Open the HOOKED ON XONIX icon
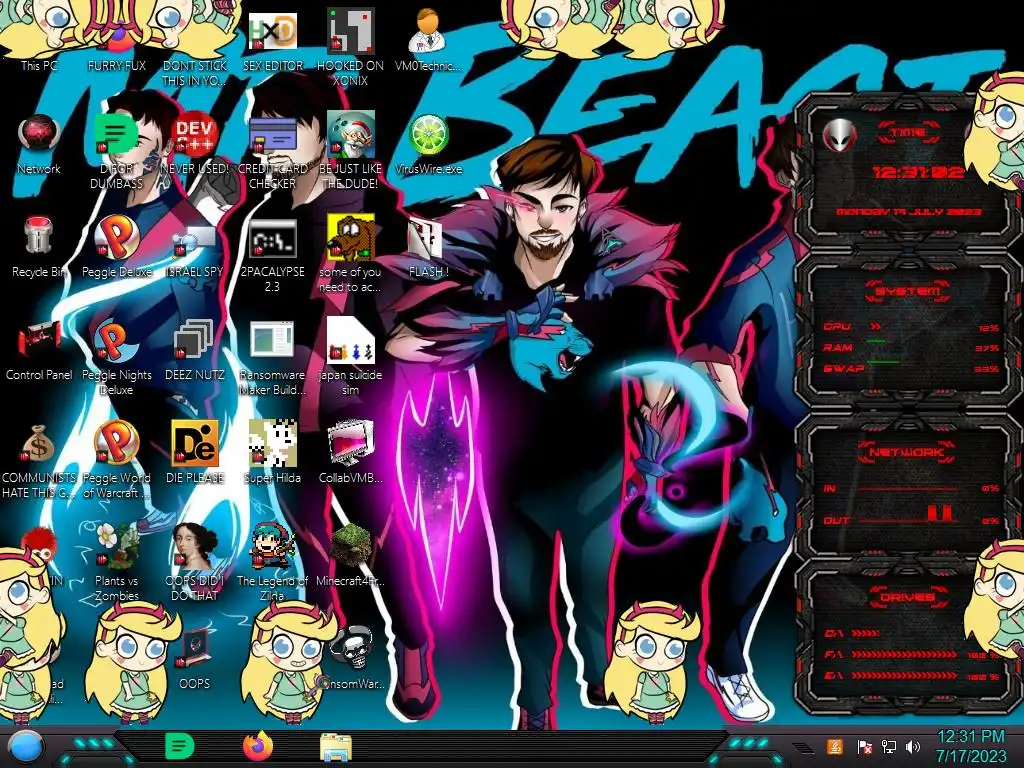Image resolution: width=1024 pixels, height=768 pixels. (350, 46)
